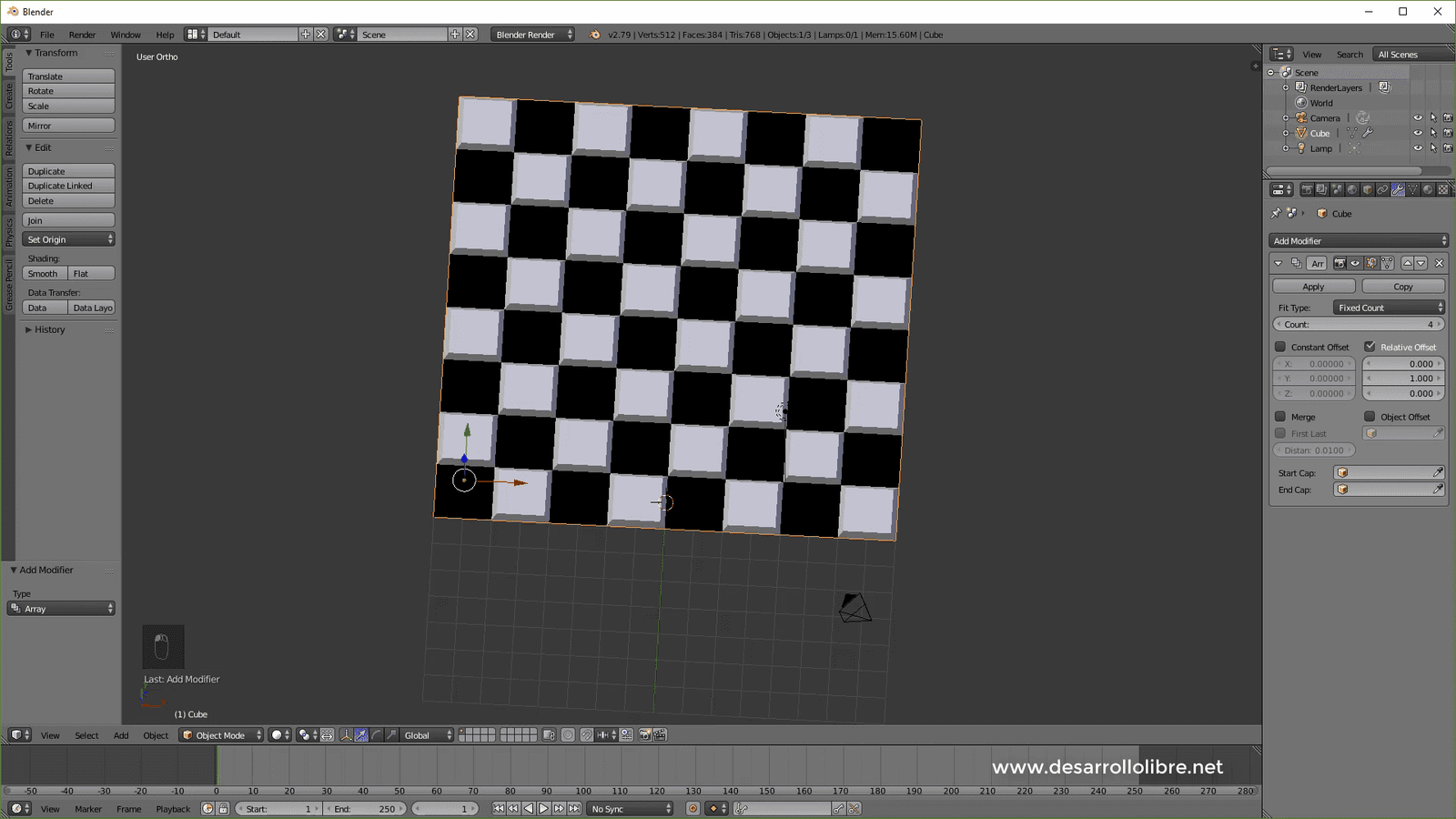Click the Smooth shading button
Viewport: 1456px width, 819px height.
pos(45,273)
